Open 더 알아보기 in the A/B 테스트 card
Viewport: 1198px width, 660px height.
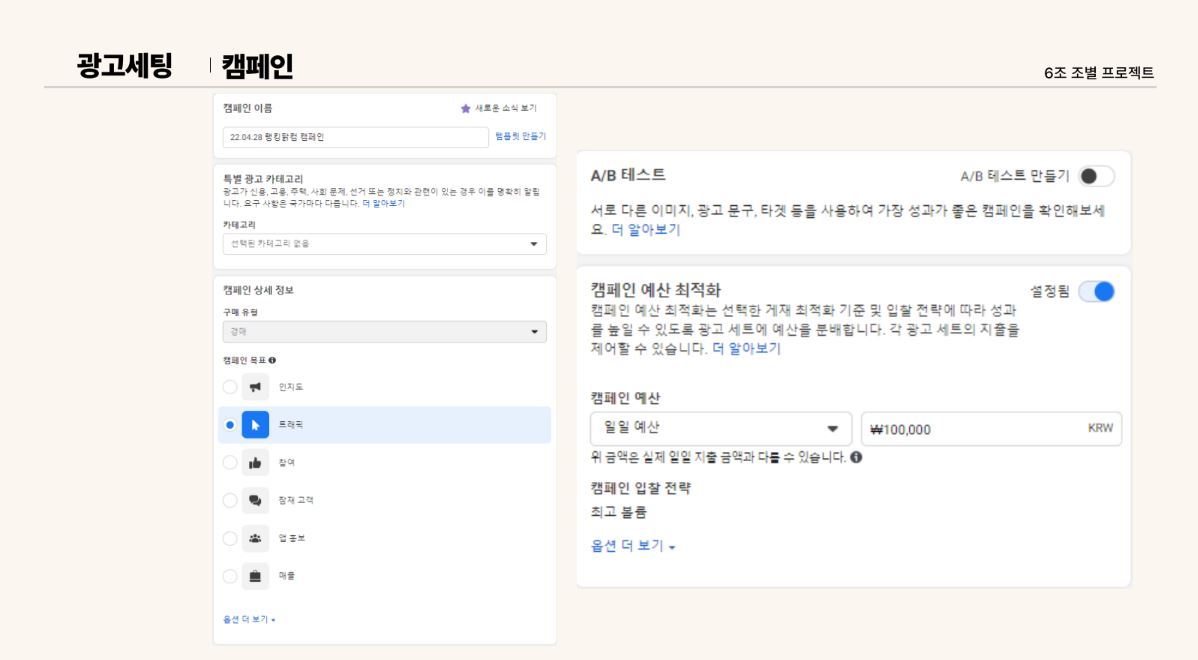click(646, 229)
